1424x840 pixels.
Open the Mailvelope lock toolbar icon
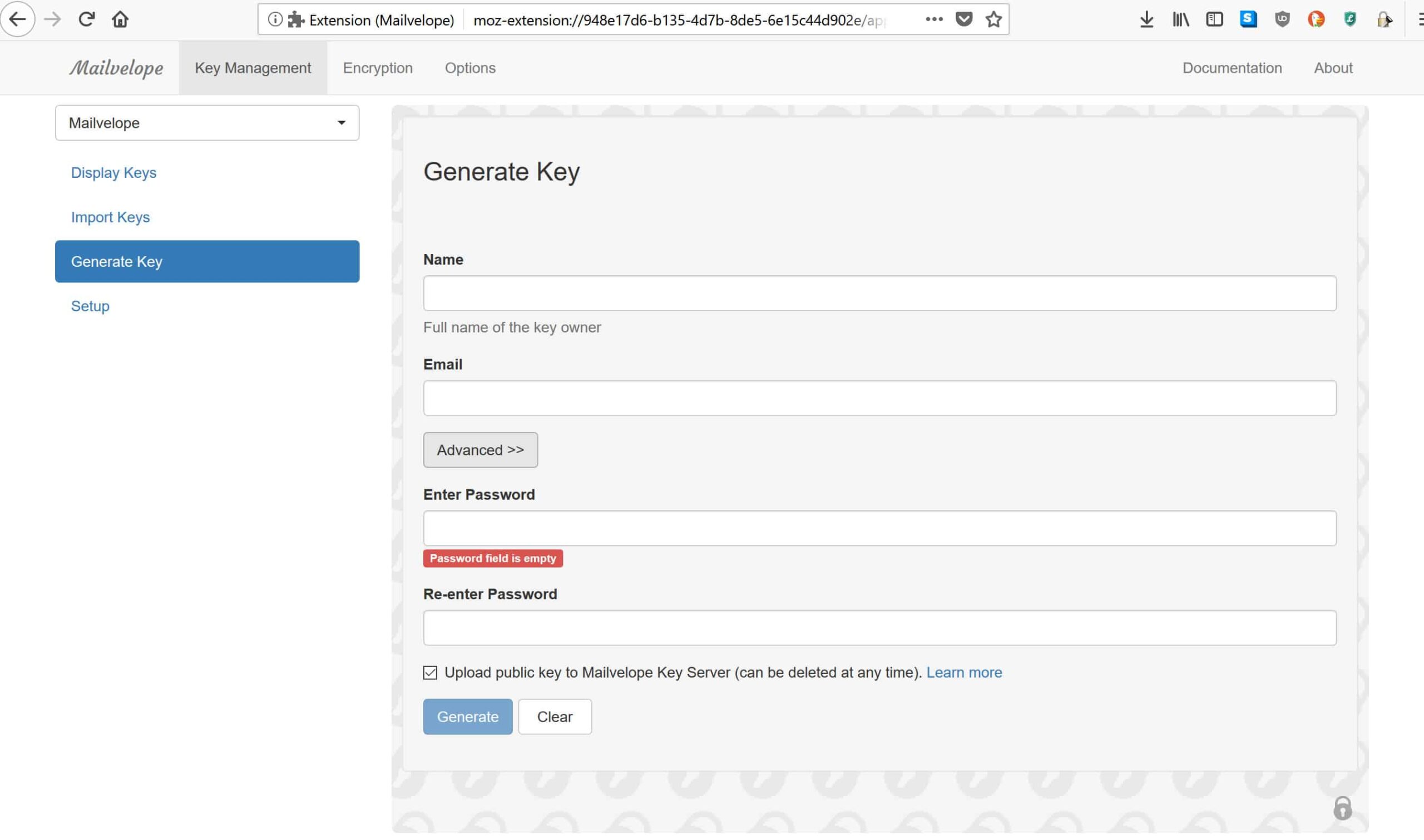point(1384,20)
